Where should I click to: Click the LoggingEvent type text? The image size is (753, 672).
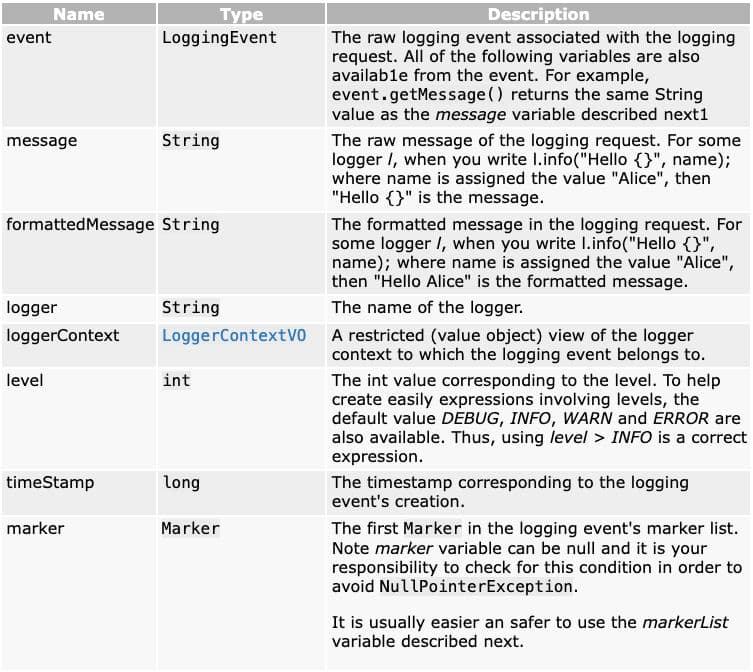219,38
